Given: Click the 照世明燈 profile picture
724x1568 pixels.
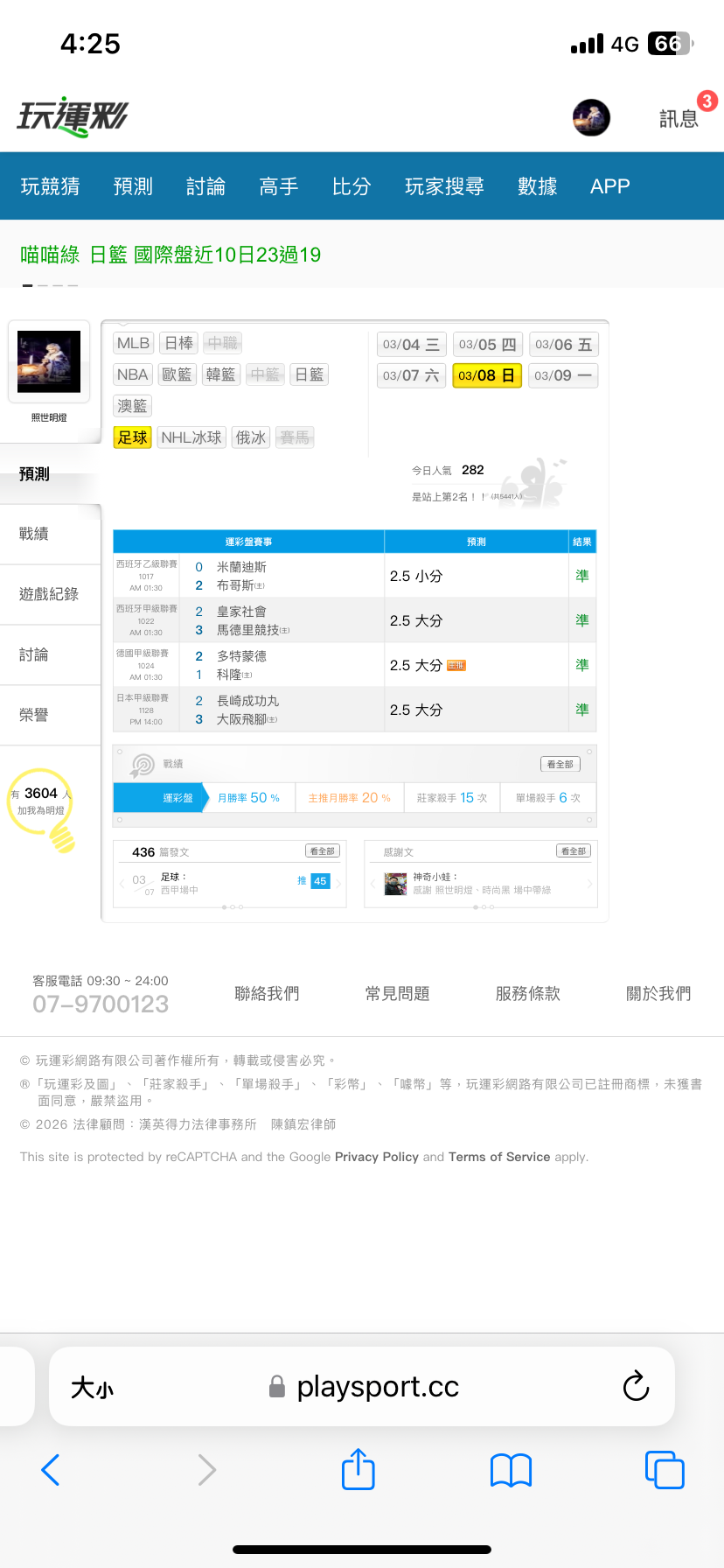Looking at the screenshot, I should (49, 361).
